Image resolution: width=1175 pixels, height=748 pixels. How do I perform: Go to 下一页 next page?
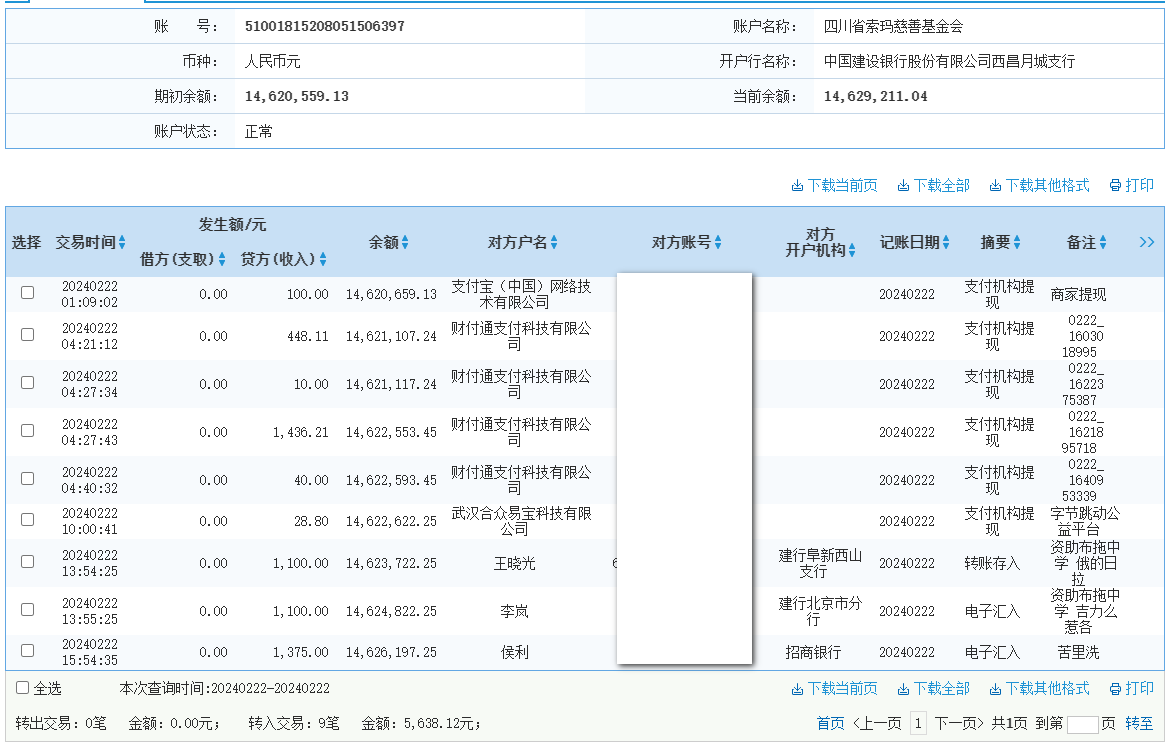coord(958,723)
